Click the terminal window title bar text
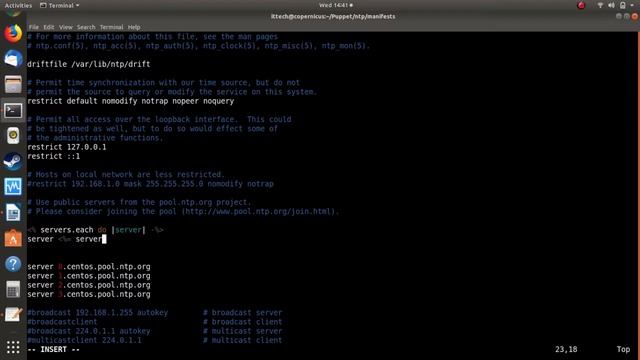Viewport: 640px width, 360px height. (333, 16)
